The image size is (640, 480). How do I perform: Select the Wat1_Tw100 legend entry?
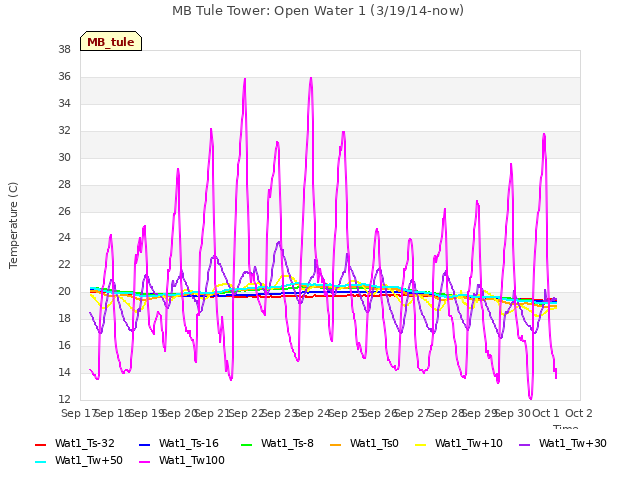click(182, 461)
